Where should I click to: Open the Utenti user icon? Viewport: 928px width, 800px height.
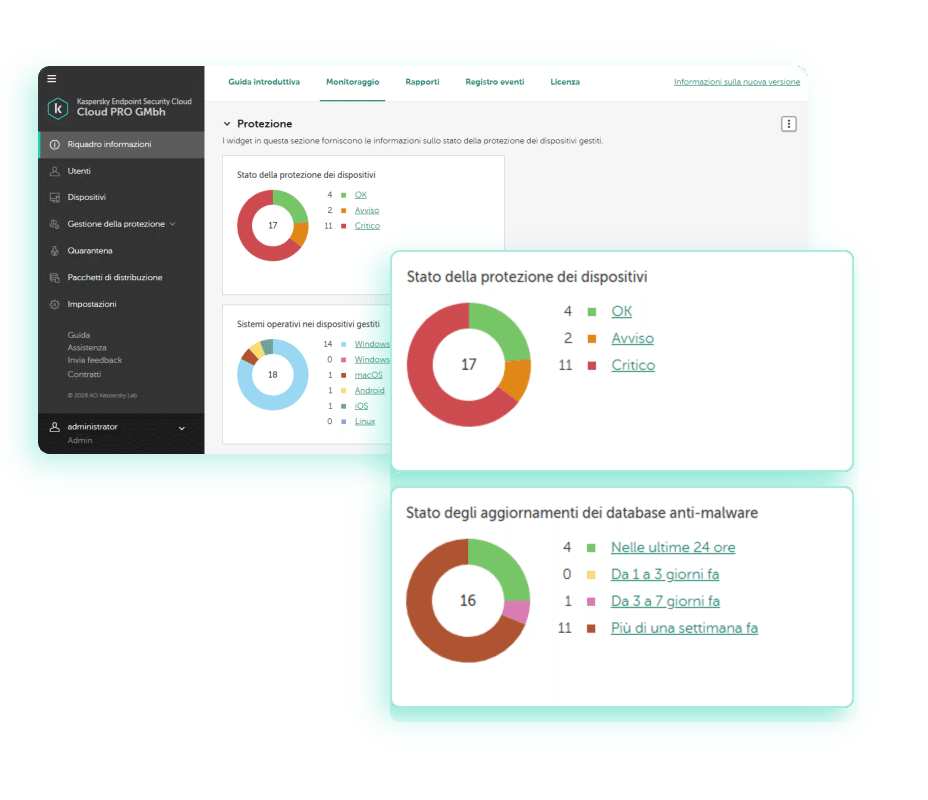tap(54, 171)
